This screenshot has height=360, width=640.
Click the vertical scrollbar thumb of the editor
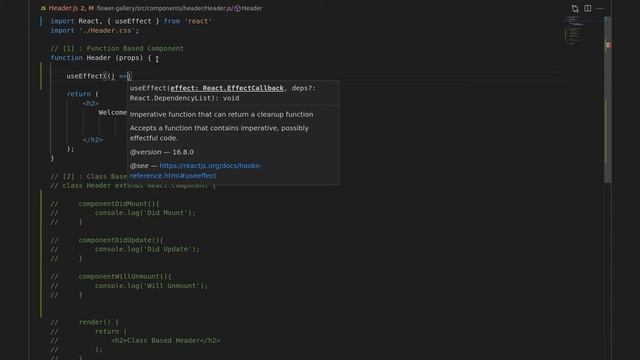tap(608, 100)
